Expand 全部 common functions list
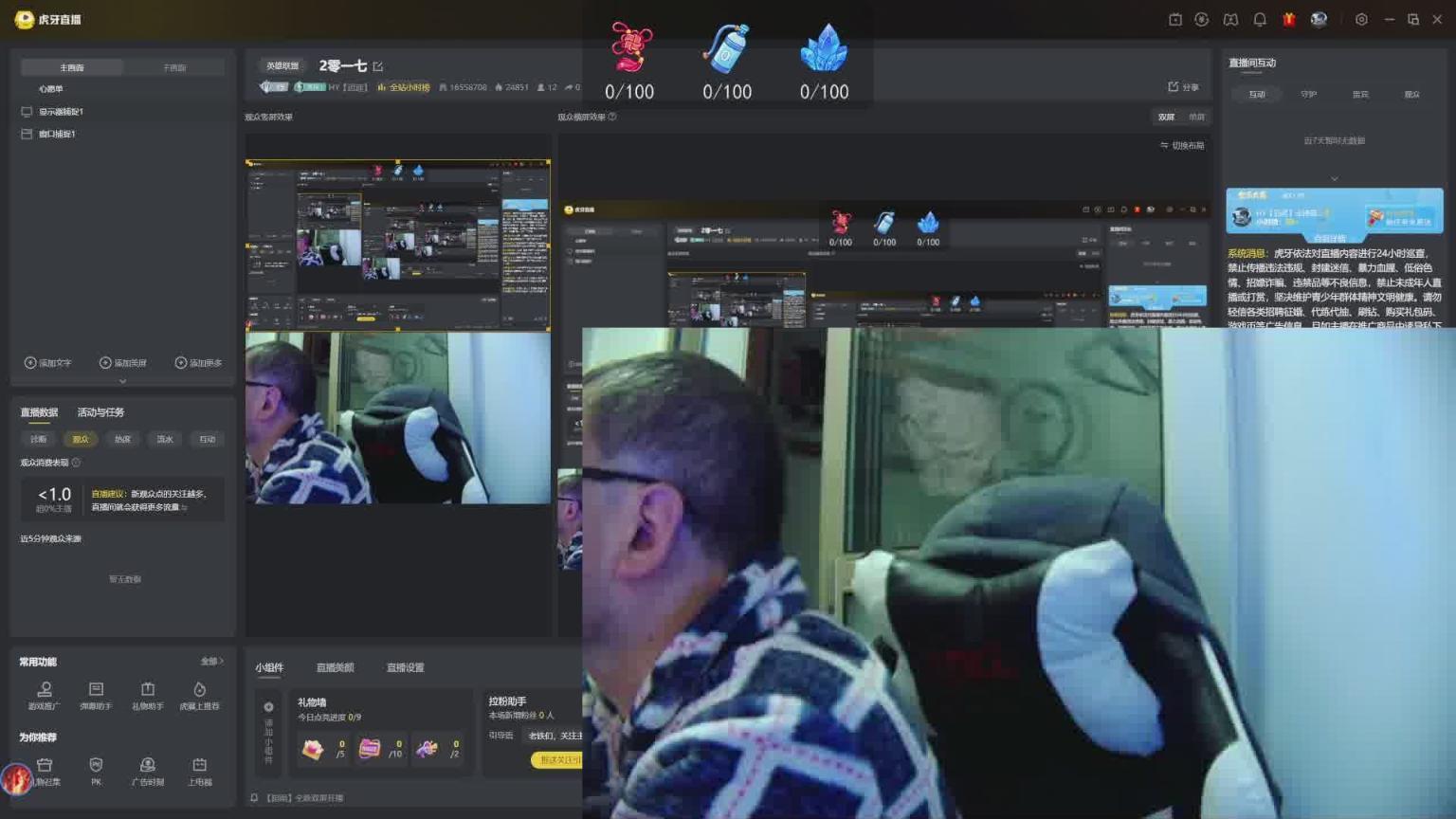Image resolution: width=1456 pixels, height=819 pixels. click(211, 662)
